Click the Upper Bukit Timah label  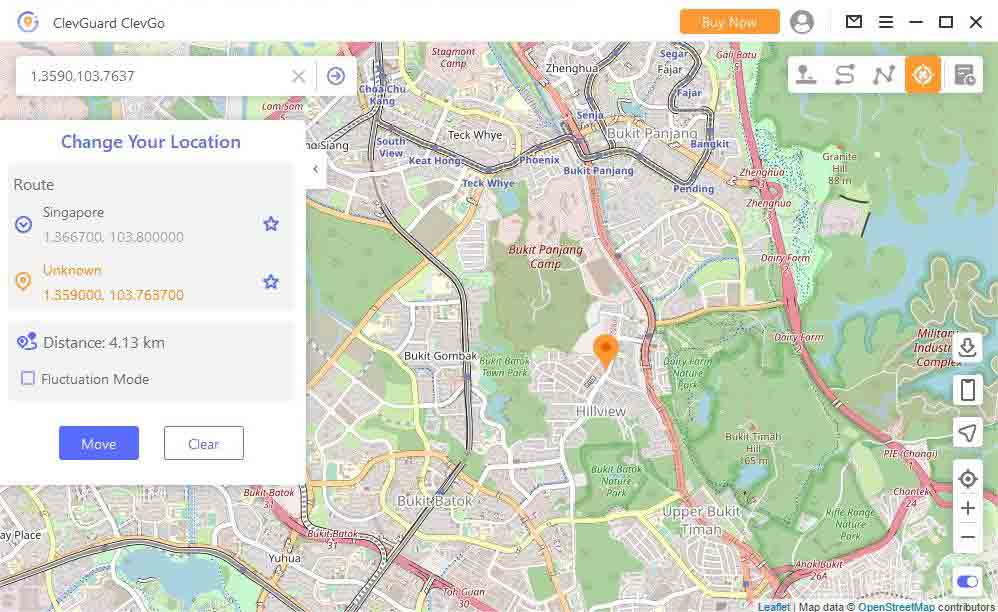pos(701,520)
